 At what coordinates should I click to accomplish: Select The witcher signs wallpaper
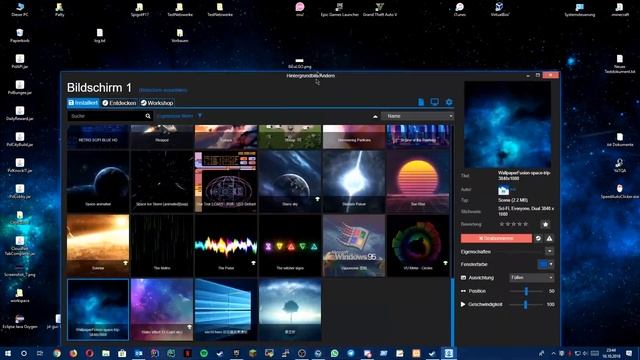pyautogui.click(x=290, y=246)
